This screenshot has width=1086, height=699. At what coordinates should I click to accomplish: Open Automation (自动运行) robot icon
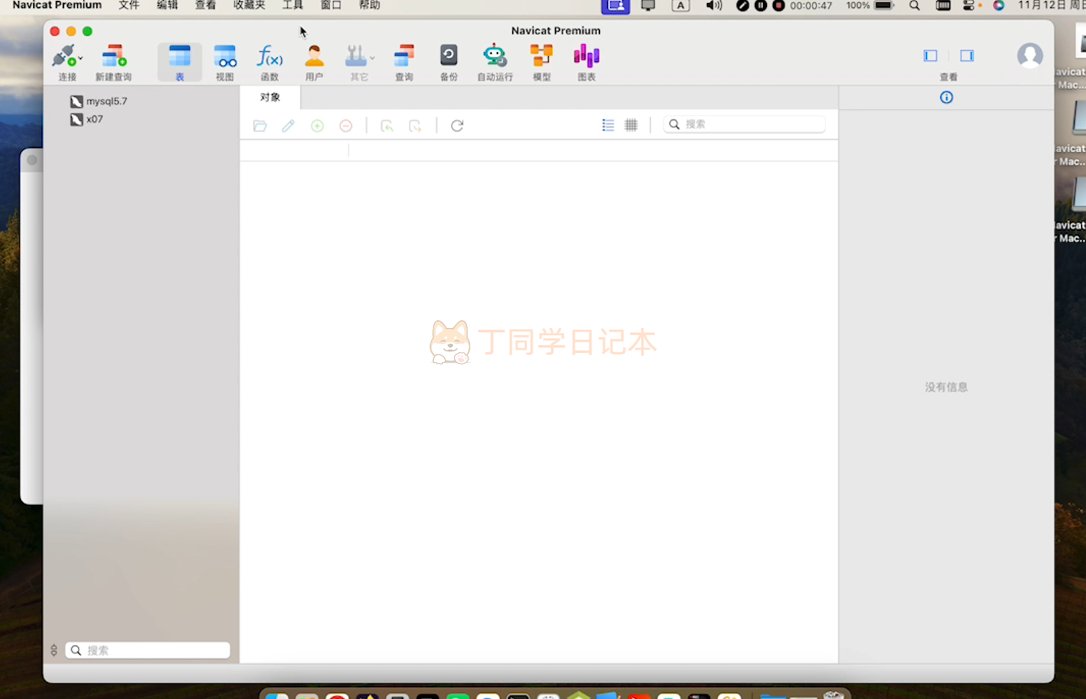coord(494,56)
